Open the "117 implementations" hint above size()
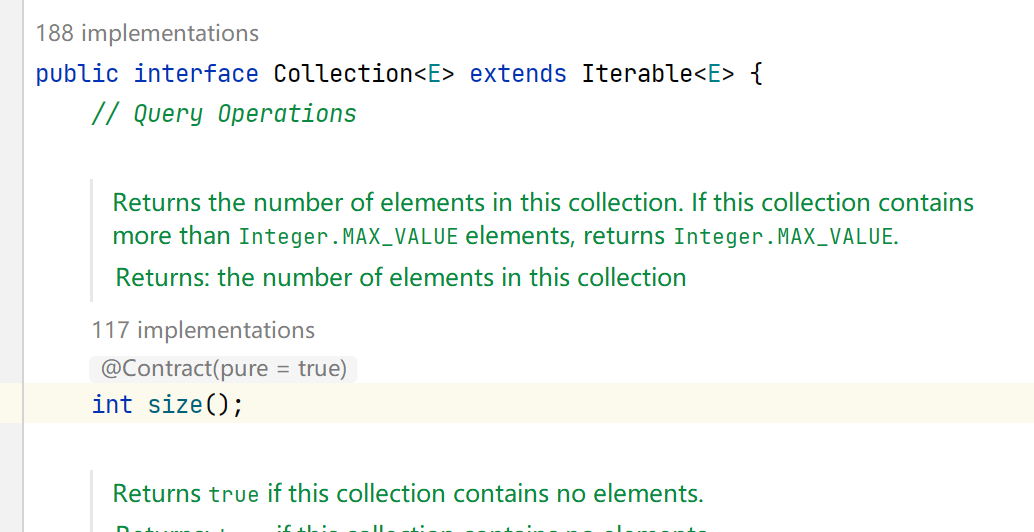 (203, 330)
